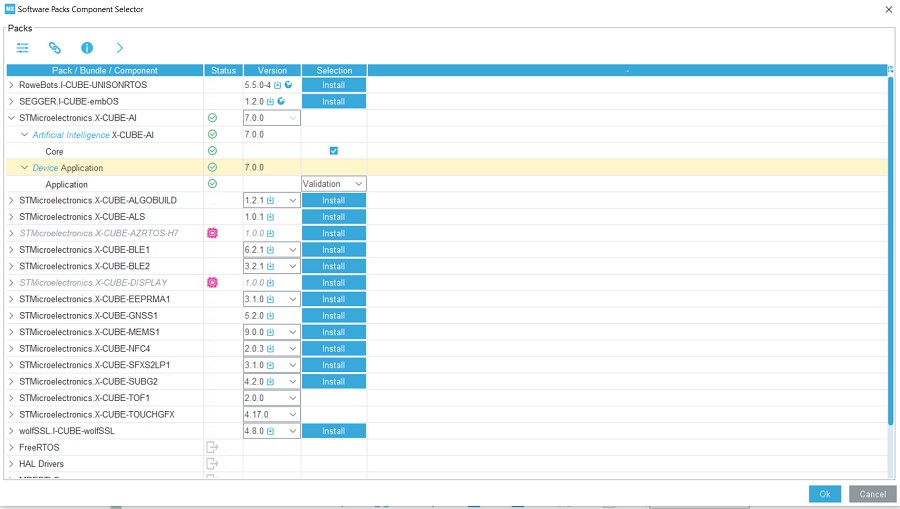The width and height of the screenshot is (900, 509).
Task: Collapse the Device Application bundle
Action: tap(24, 168)
